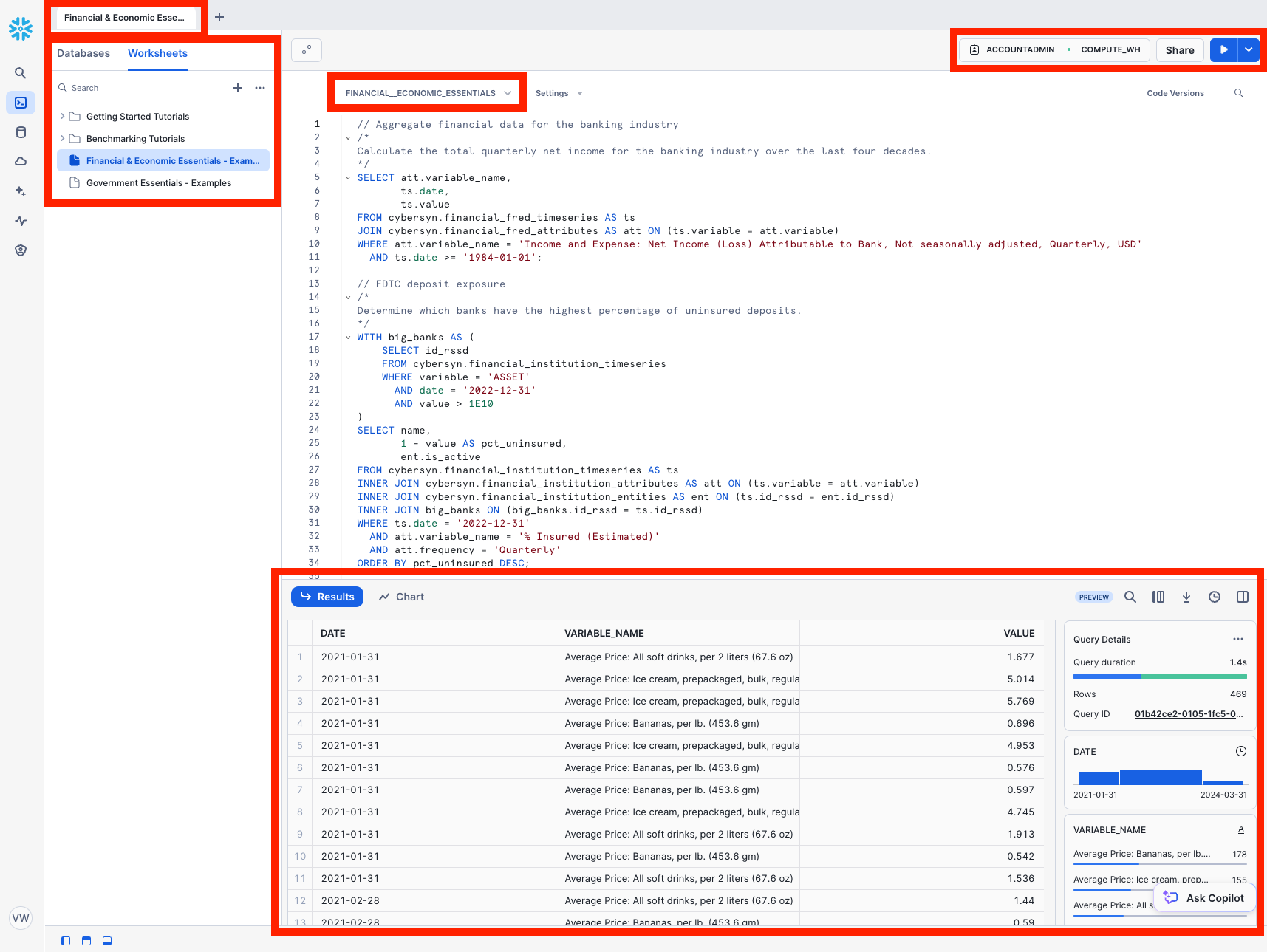Select the Projects worksheet icon in sidebar
This screenshot has height=952, width=1267.
(x=20, y=103)
